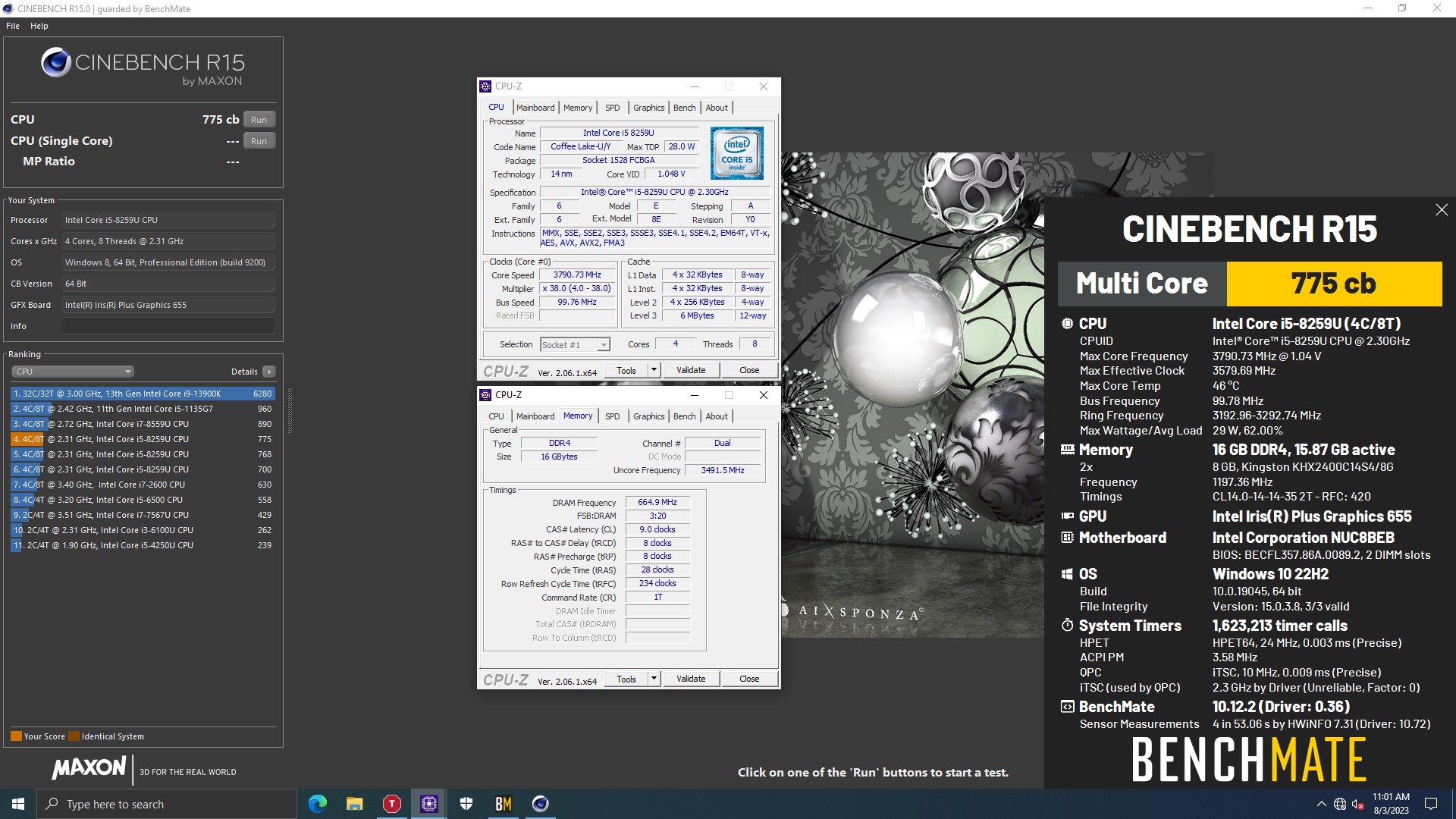1456x819 pixels.
Task: Select ranking entry Core i9-13900K
Action: pos(142,394)
